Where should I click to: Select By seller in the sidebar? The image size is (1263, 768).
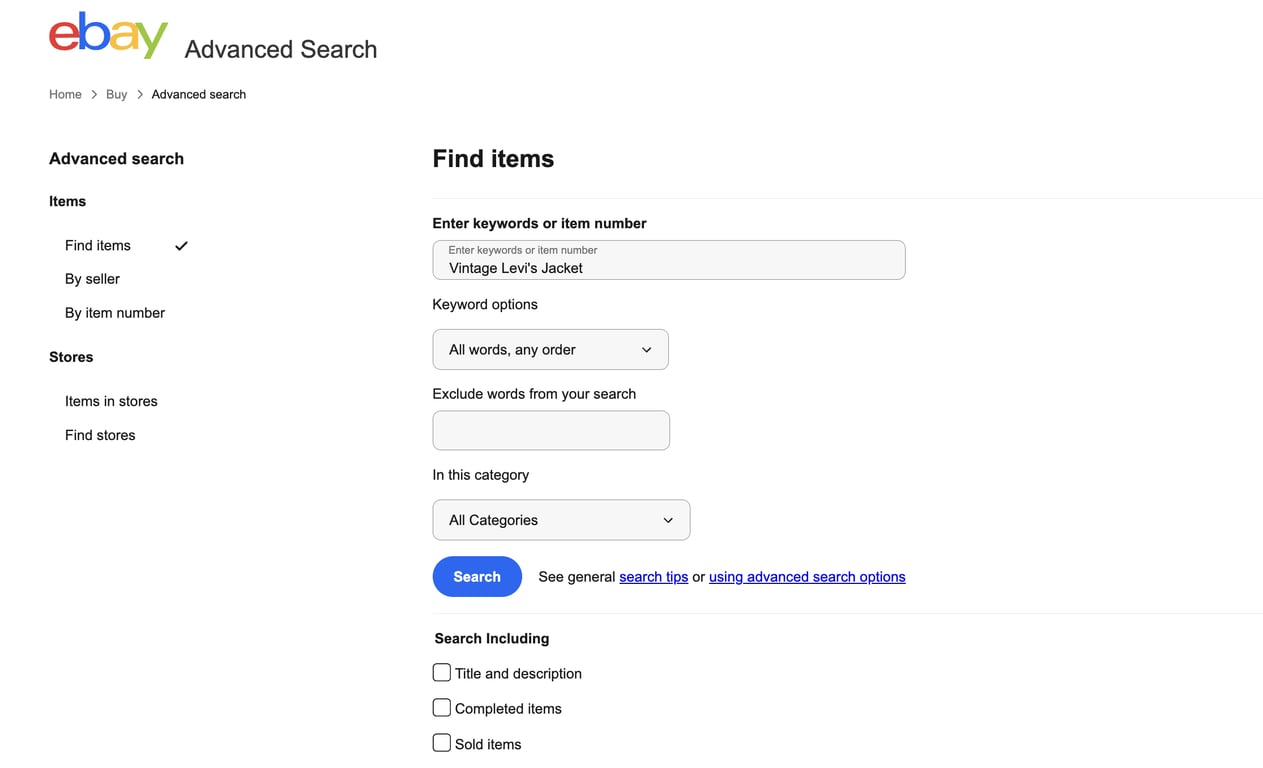click(92, 278)
